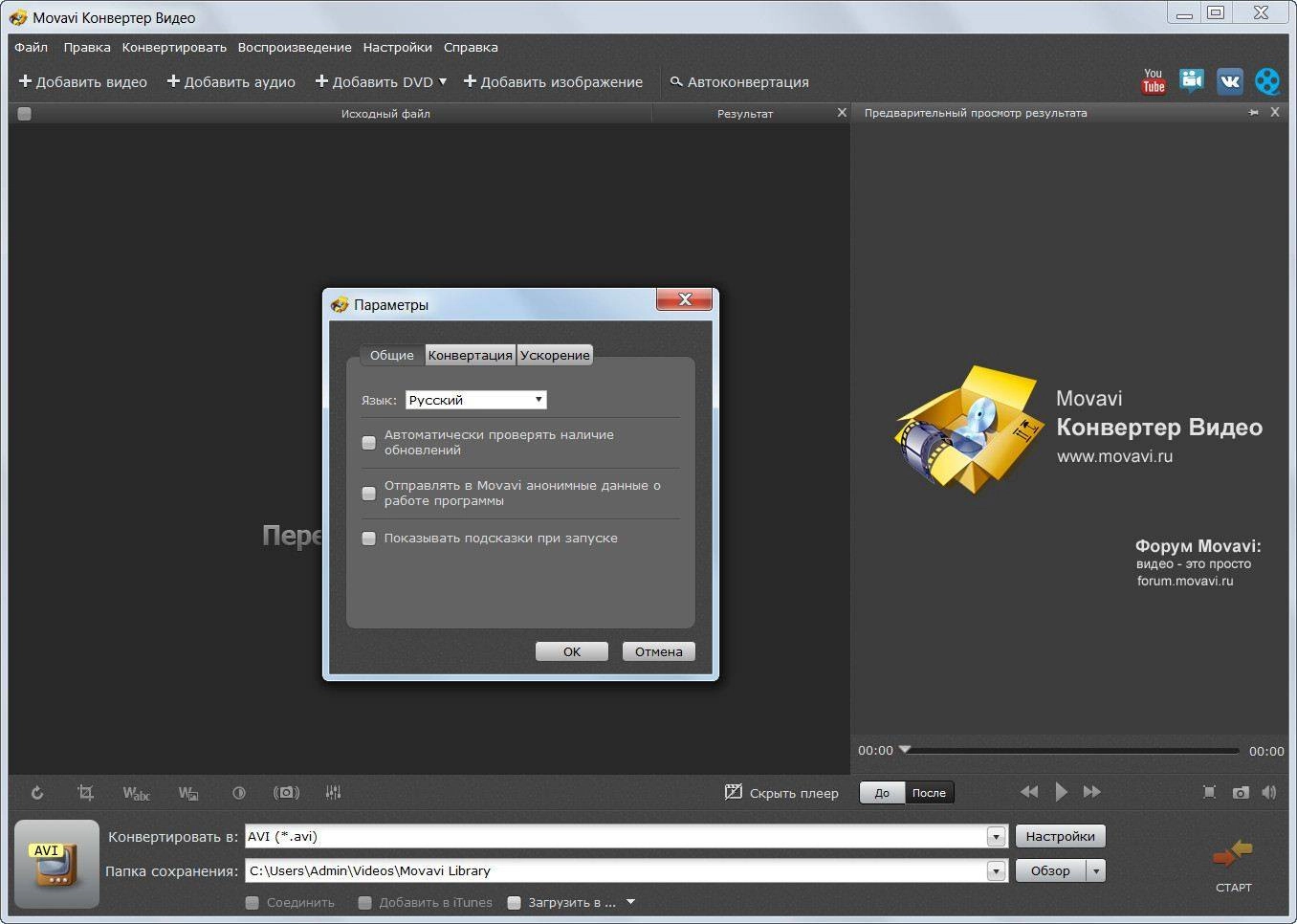The width and height of the screenshot is (1297, 924).
Task: Toggle Добавить в iTunes checkbox
Action: pos(364,902)
